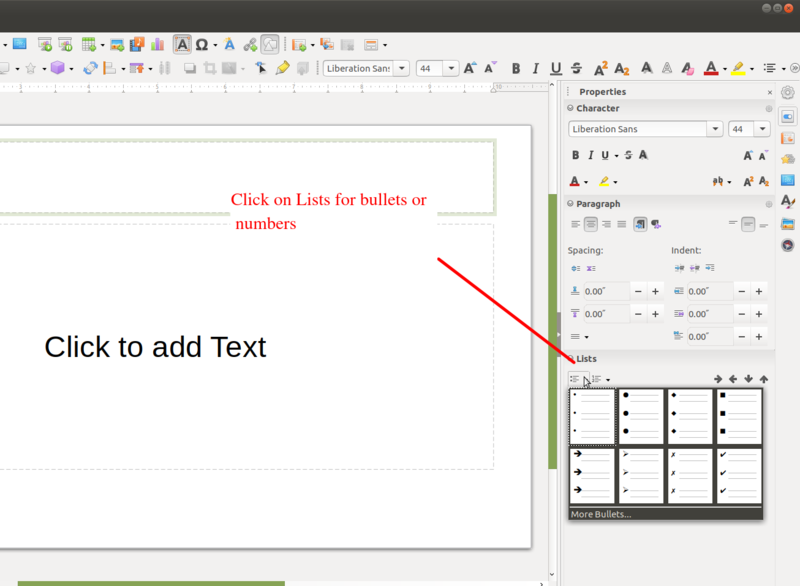Open sidebar font color dropdown arrow
This screenshot has width=800, height=586.
click(x=586, y=182)
